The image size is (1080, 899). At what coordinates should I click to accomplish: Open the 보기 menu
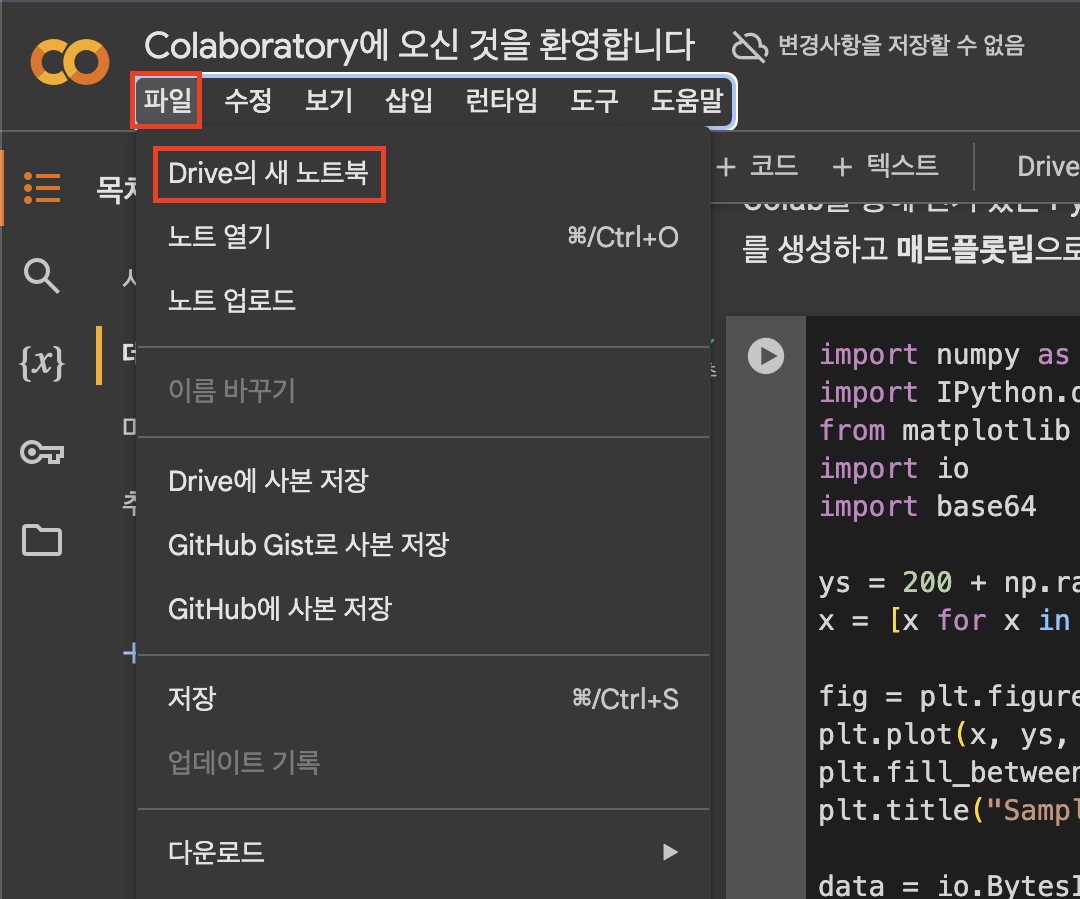pyautogui.click(x=329, y=101)
